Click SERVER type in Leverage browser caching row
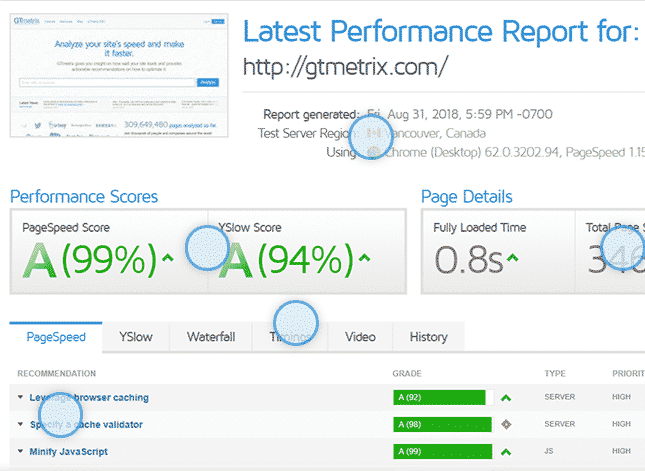 [x=559, y=397]
